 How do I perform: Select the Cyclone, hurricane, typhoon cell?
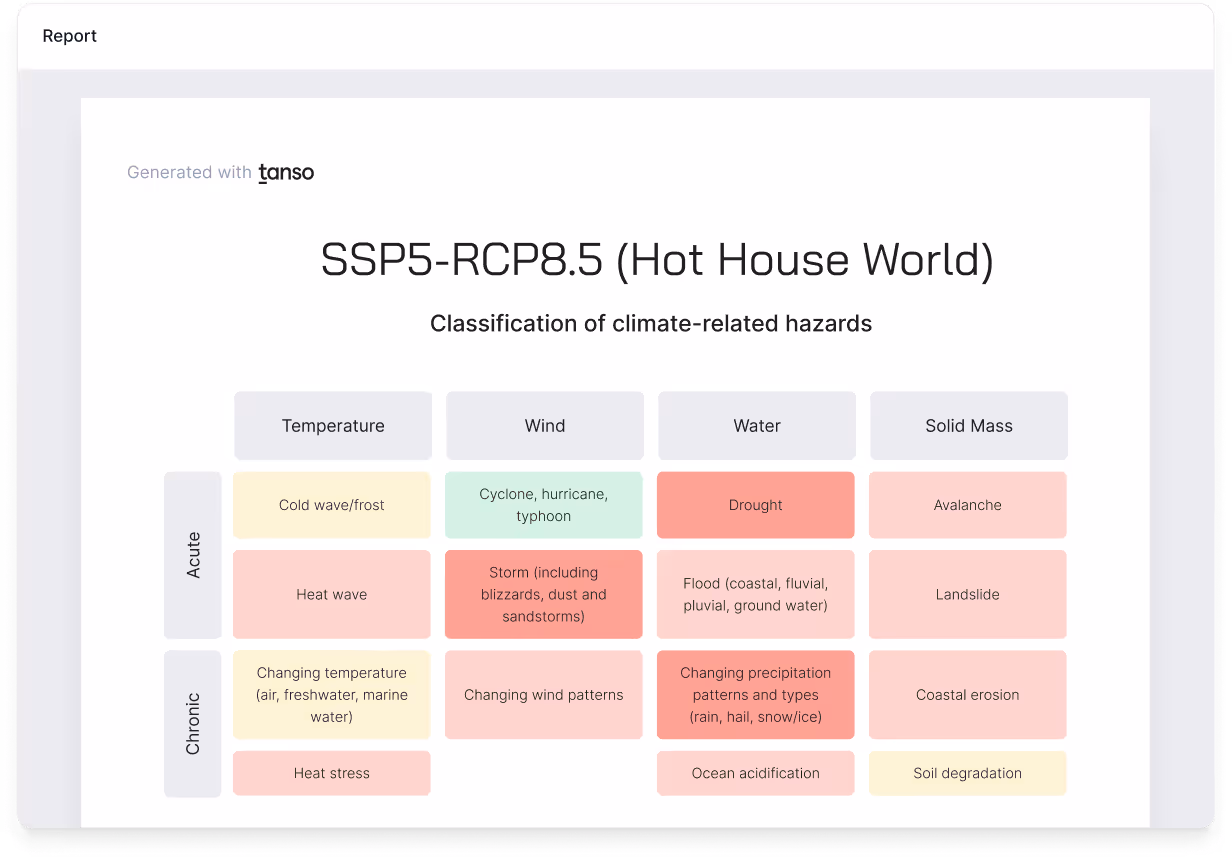point(544,505)
